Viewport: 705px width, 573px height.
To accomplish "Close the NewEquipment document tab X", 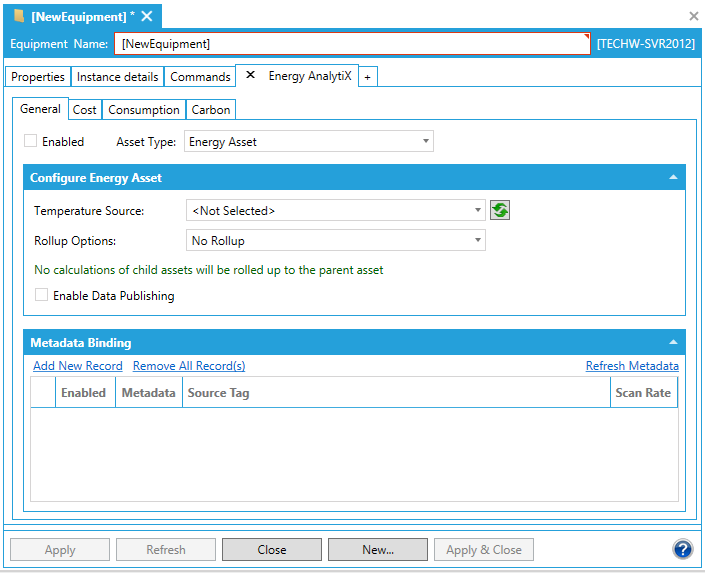I will tap(146, 16).
